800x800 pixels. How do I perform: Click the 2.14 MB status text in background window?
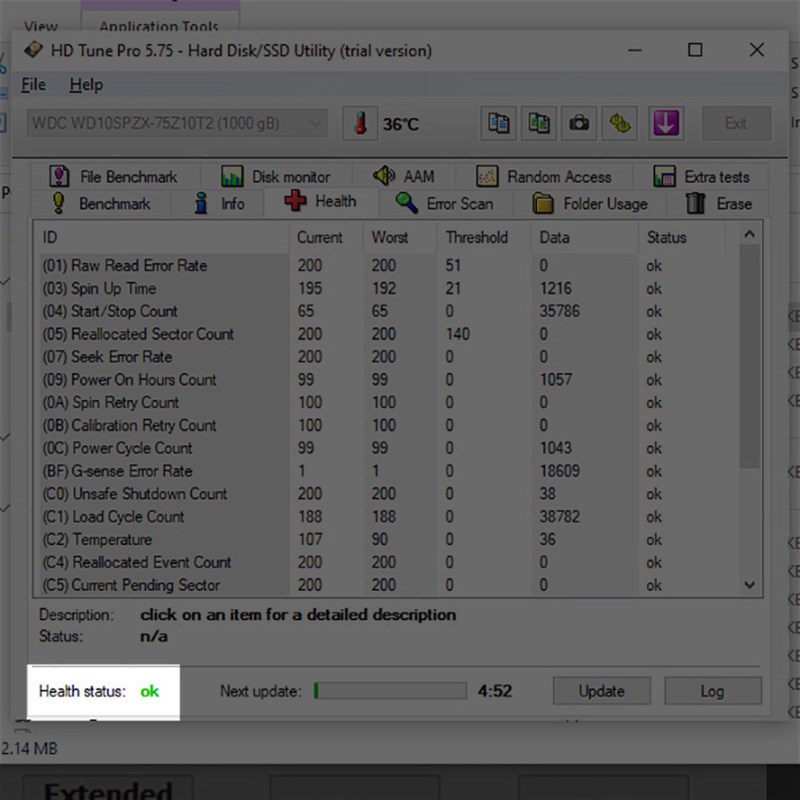(29, 748)
